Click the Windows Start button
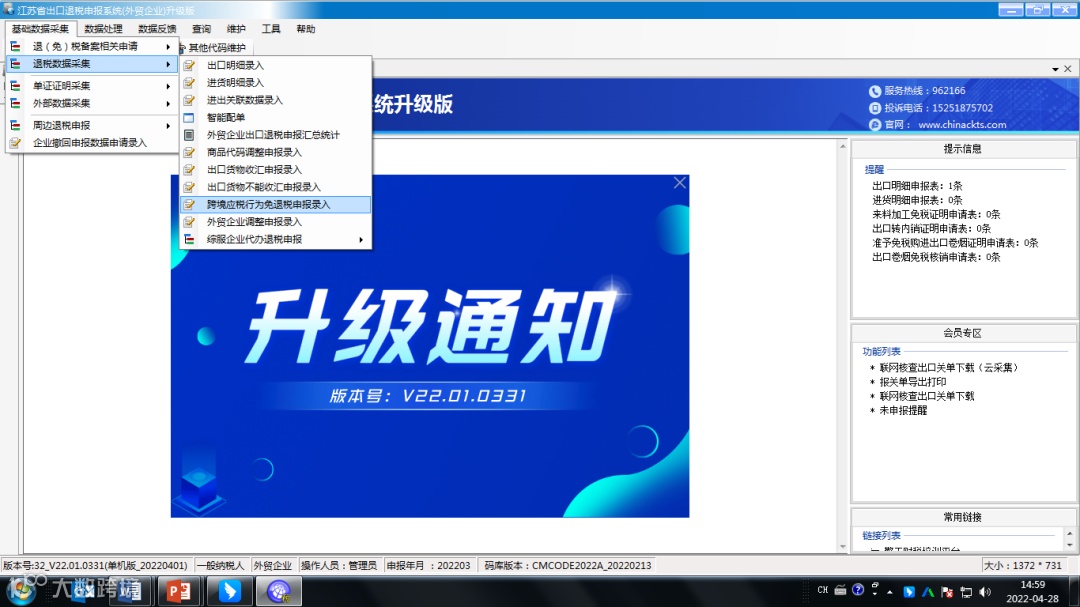Image resolution: width=1080 pixels, height=607 pixels. pyautogui.click(x=21, y=591)
